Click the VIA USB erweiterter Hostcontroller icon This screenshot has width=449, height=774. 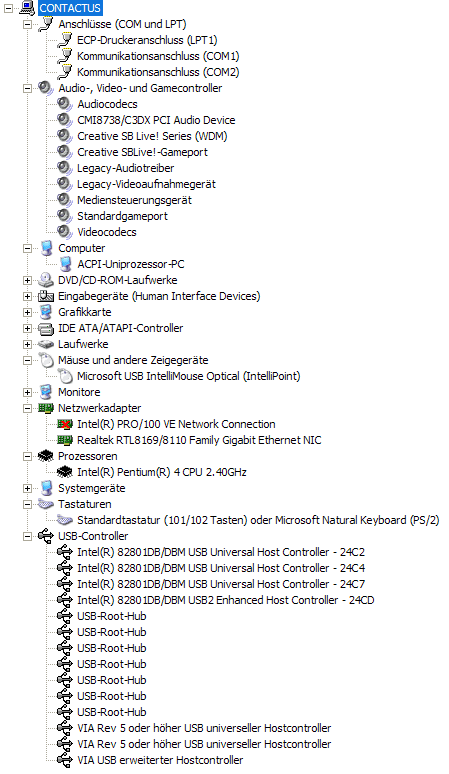(x=65, y=760)
